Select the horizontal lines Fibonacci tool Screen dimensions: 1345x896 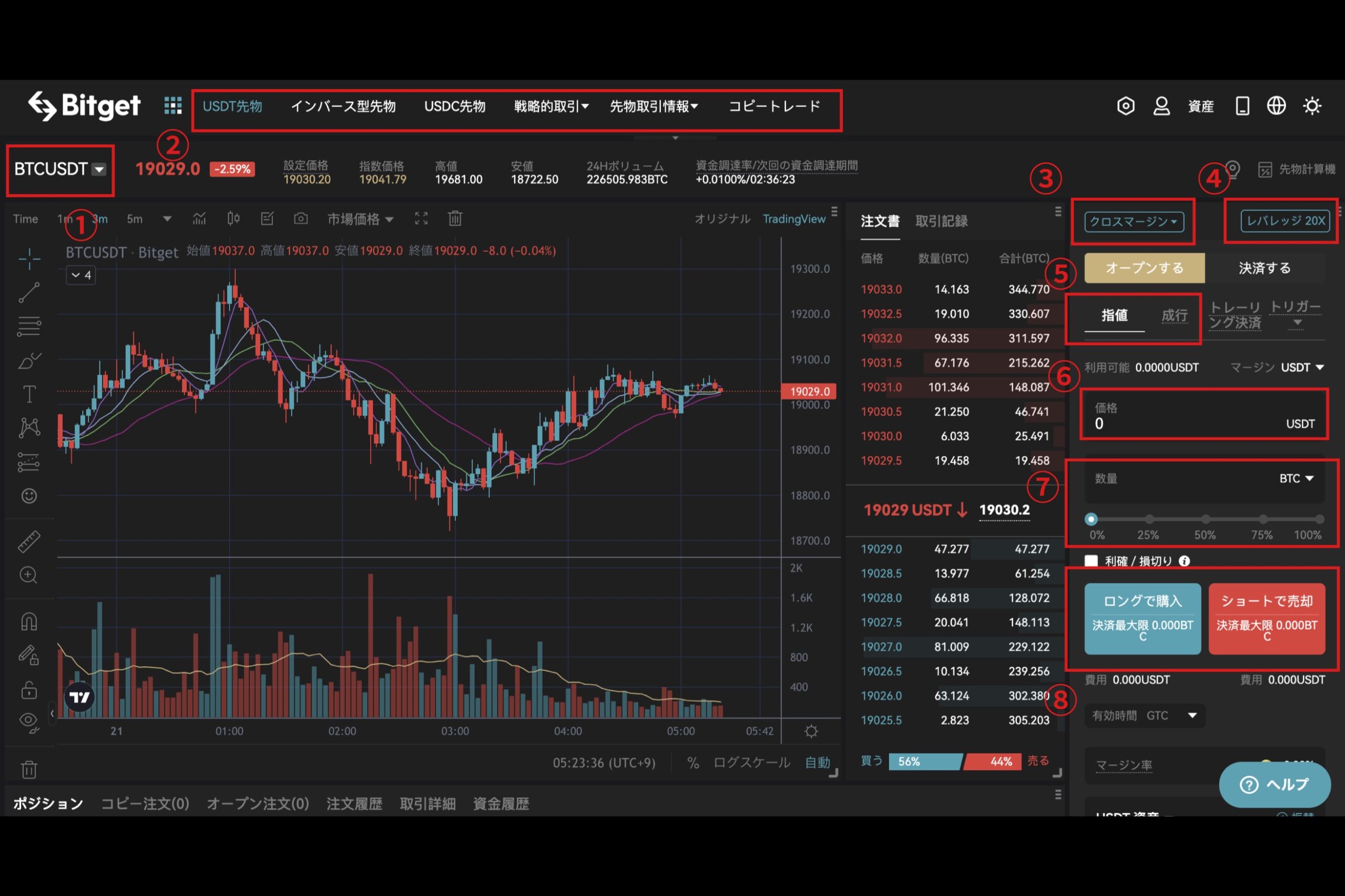pos(29,326)
